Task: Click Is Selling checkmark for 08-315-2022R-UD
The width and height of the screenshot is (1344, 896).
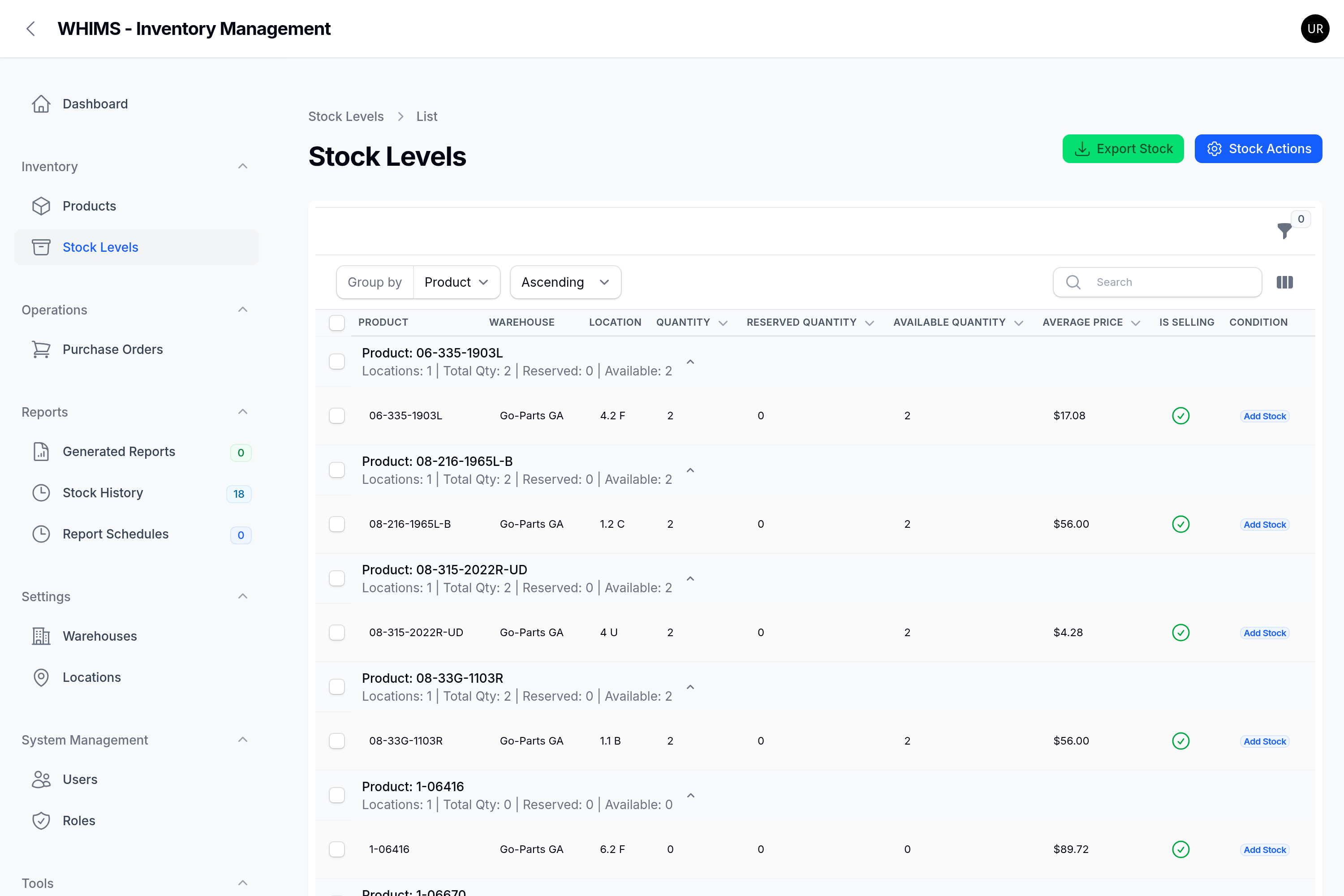Action: [1180, 633]
